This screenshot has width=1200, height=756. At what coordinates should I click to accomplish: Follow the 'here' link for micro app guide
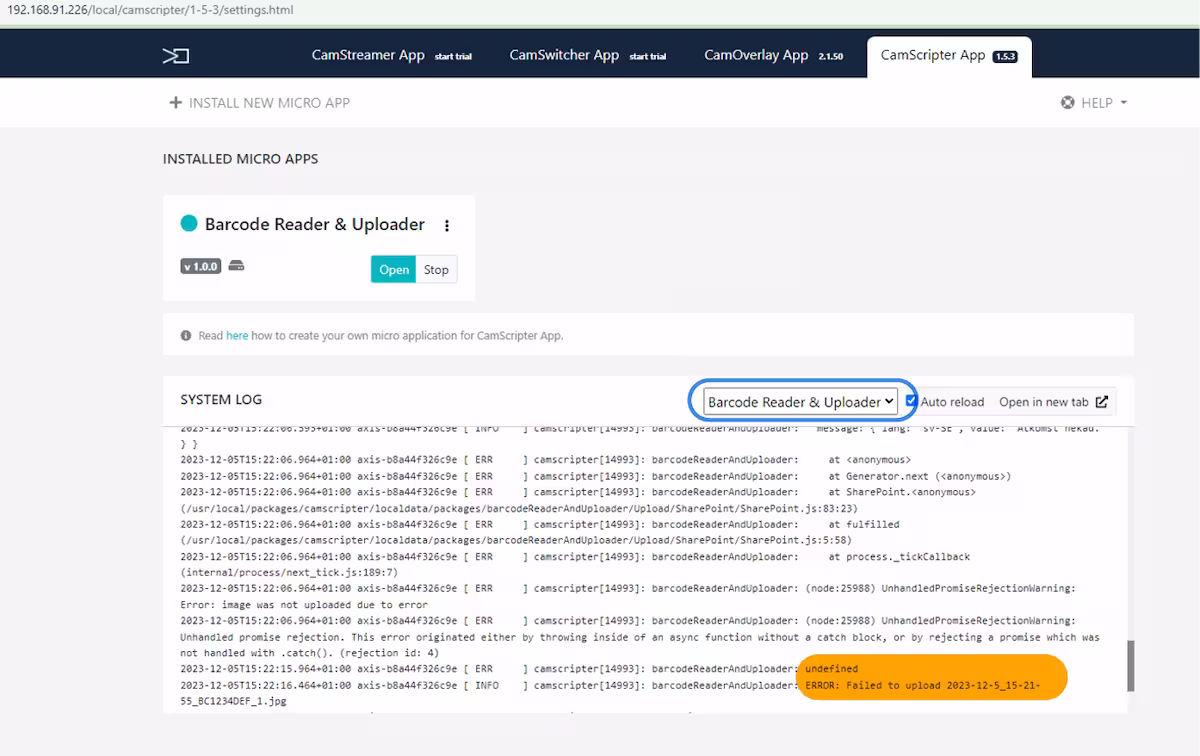[x=237, y=336]
